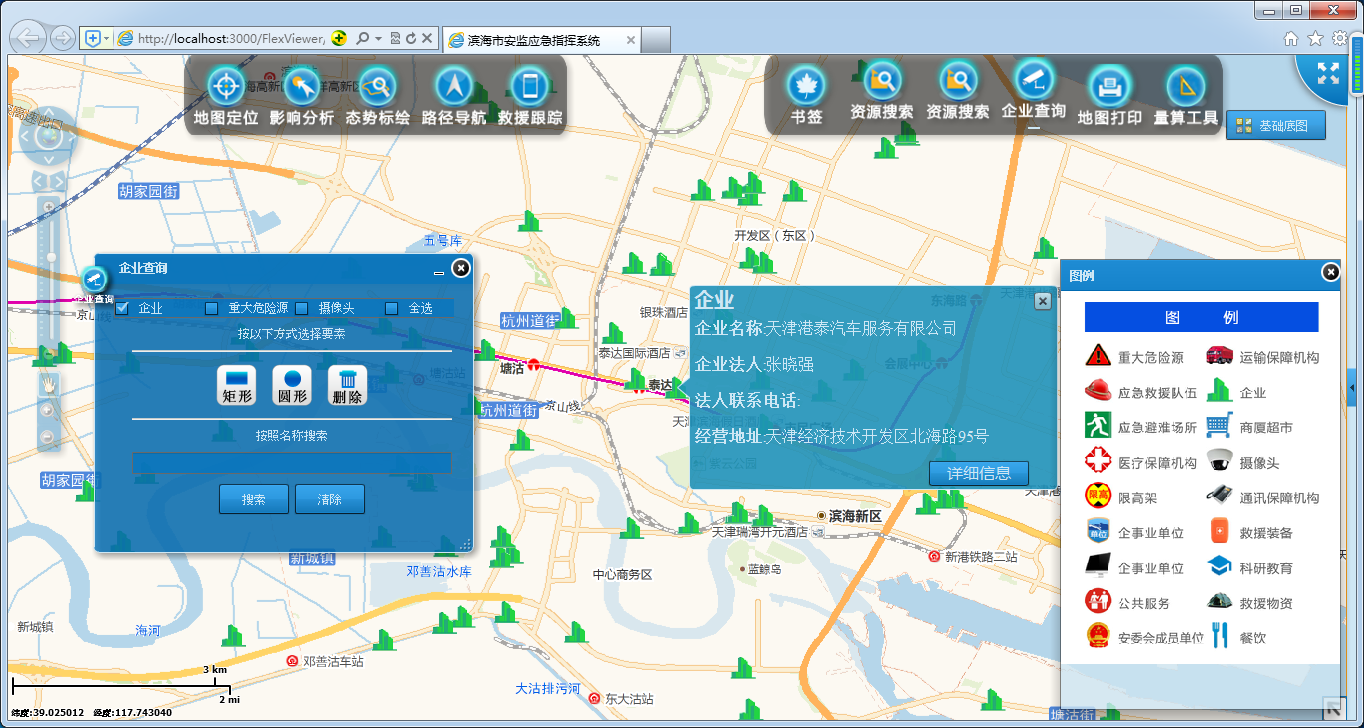Refresh the page in the address bar
This screenshot has width=1364, height=728.
pyautogui.click(x=410, y=39)
